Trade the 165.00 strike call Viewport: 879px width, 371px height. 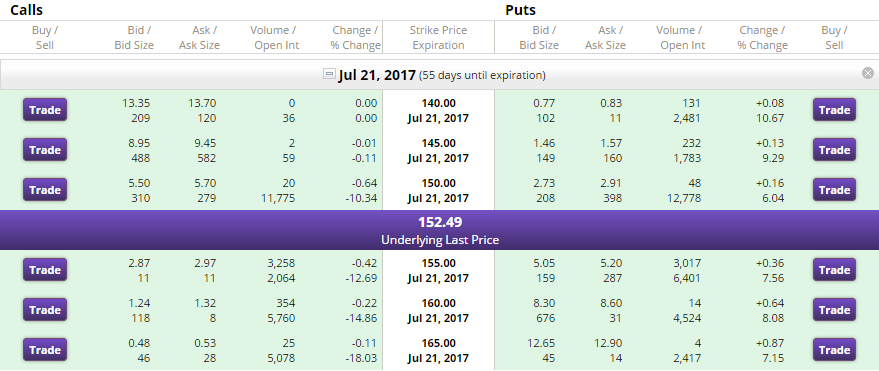tap(45, 350)
